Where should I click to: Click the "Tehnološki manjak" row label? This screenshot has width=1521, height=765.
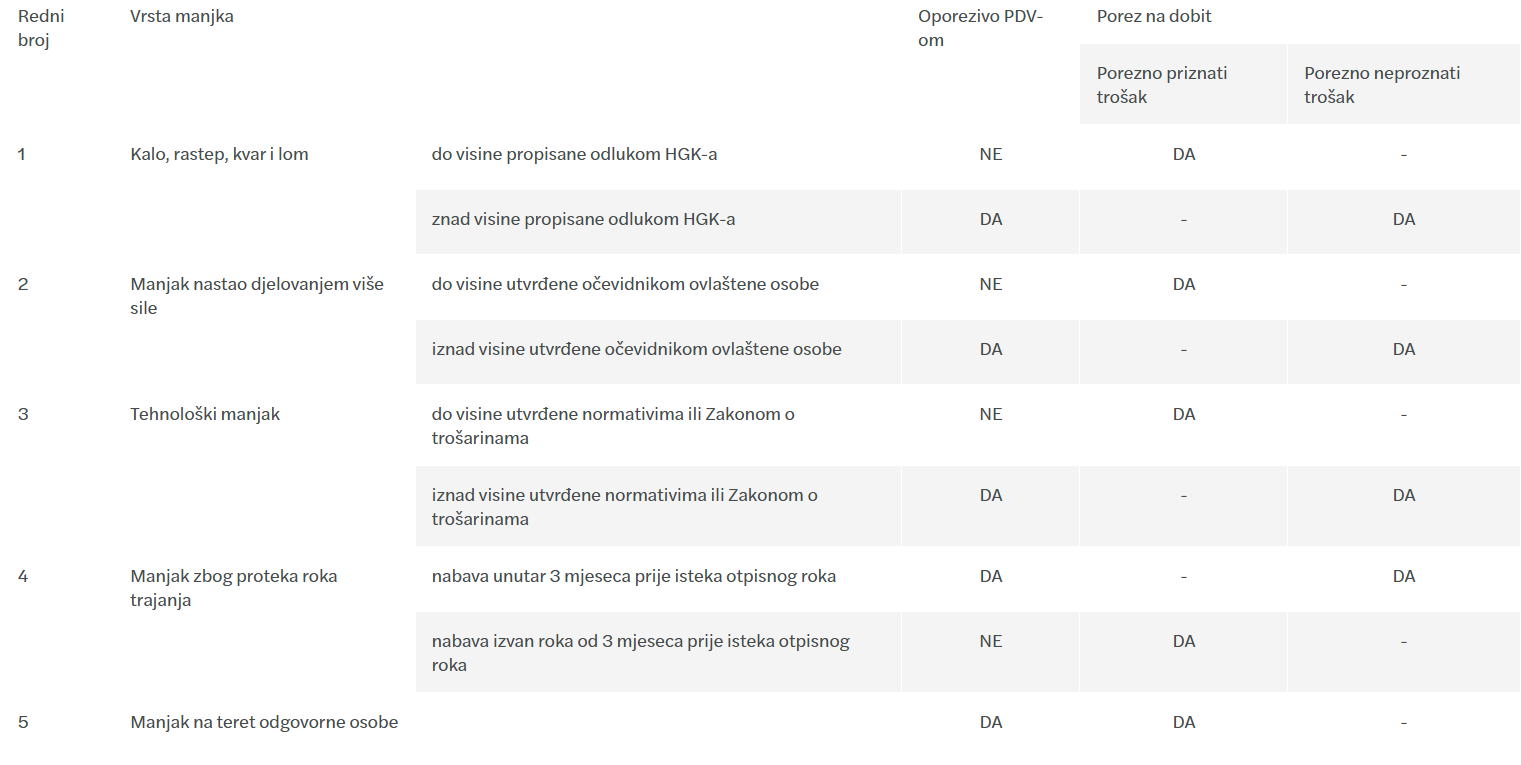click(205, 414)
